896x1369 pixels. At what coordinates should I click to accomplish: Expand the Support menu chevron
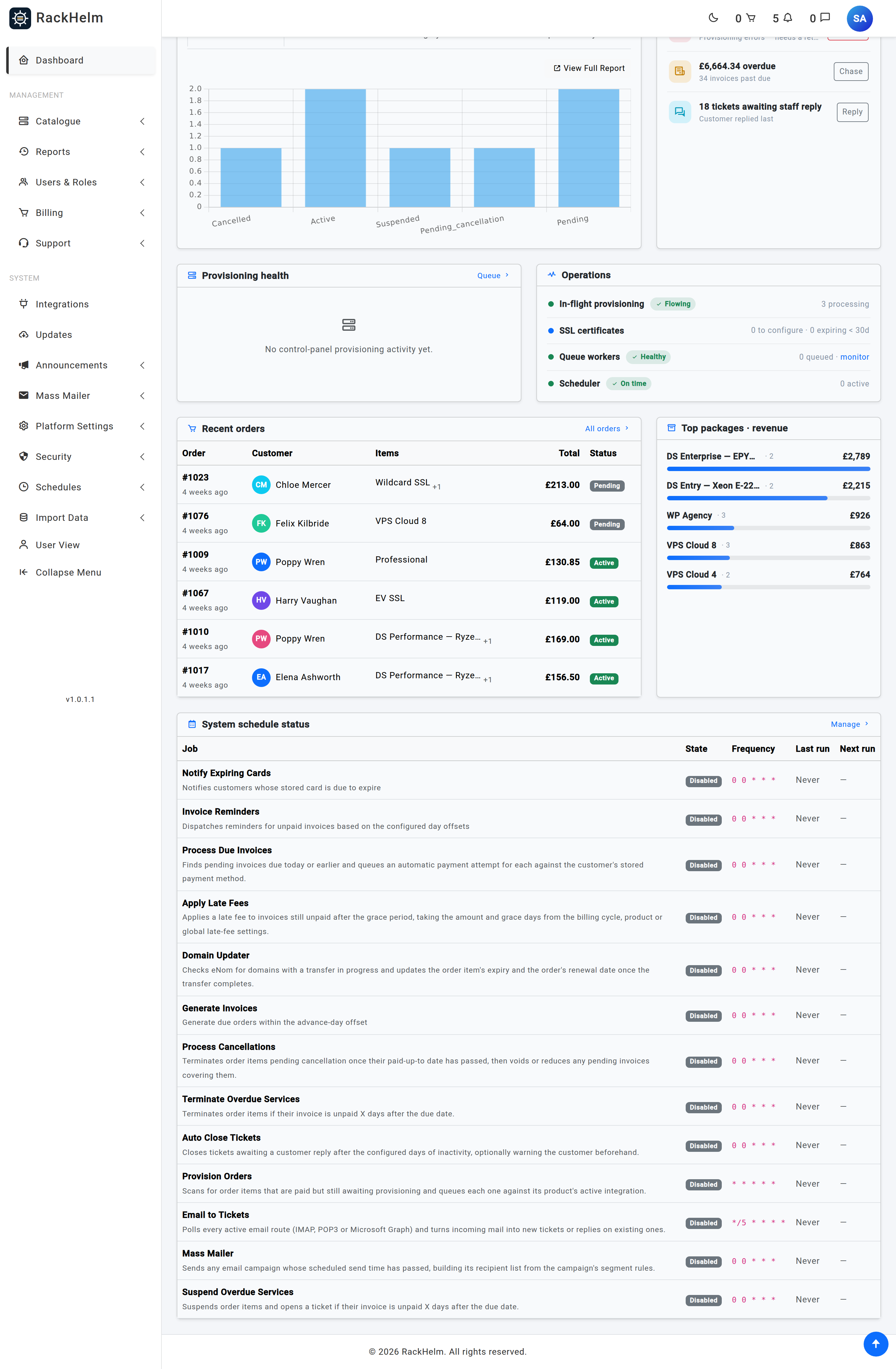pyautogui.click(x=142, y=243)
